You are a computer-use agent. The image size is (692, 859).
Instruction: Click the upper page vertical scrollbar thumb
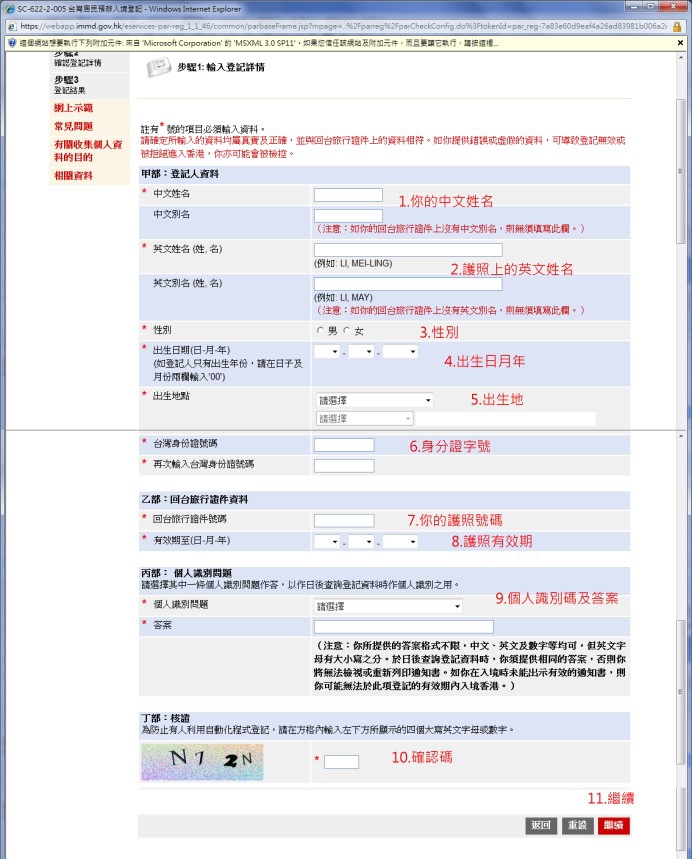(680, 171)
